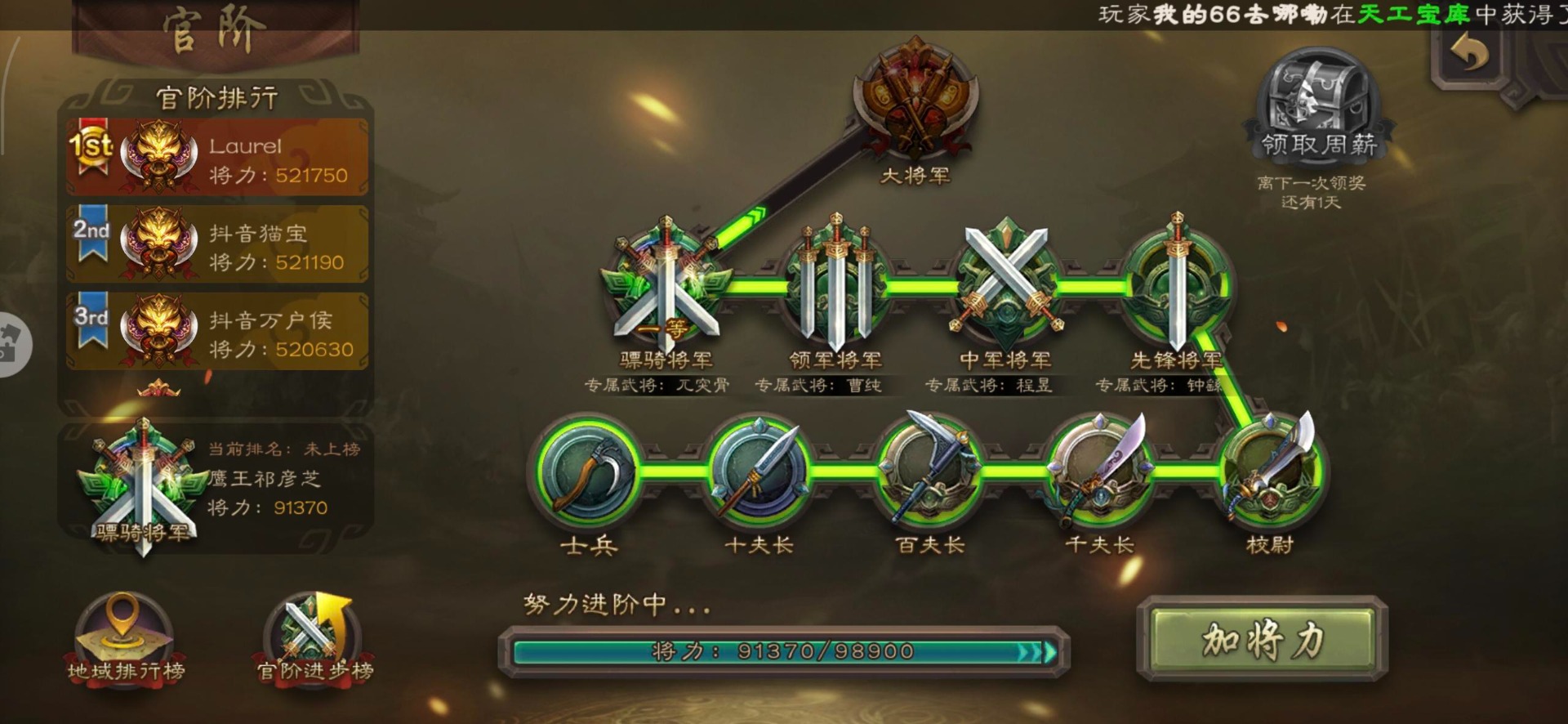Screen dimensions: 1568x724
Task: Choose the 千夫长 blade icon
Action: 1100,470
